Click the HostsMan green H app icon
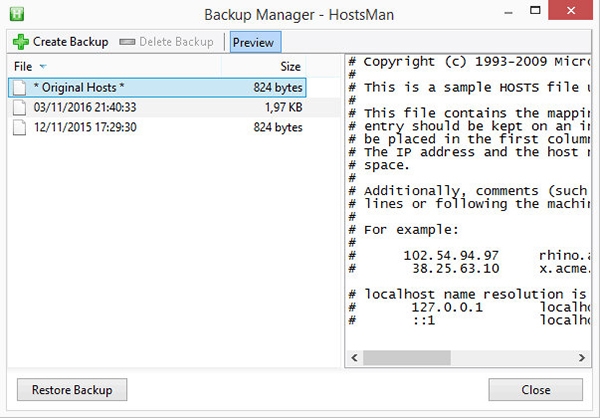The image size is (600, 418). coord(16,14)
